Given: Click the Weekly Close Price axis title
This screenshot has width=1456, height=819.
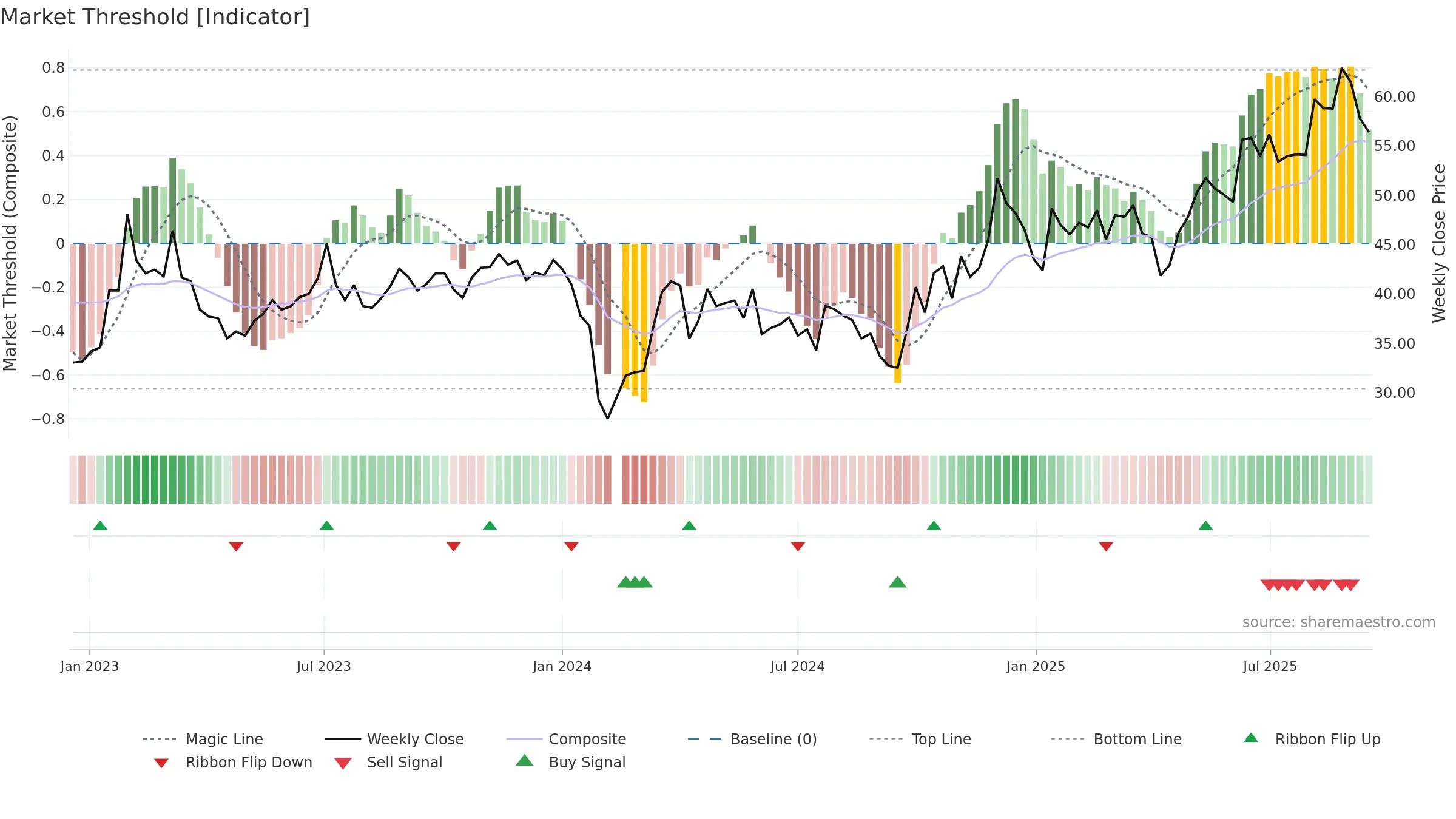Looking at the screenshot, I should pyautogui.click(x=1439, y=243).
